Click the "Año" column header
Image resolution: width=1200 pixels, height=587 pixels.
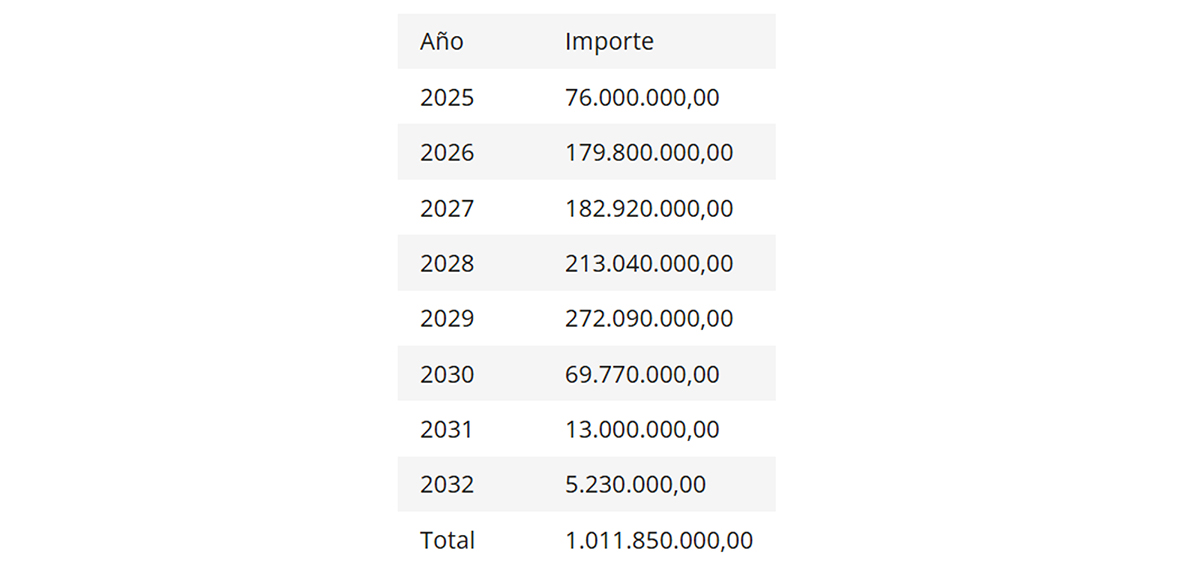(x=442, y=42)
